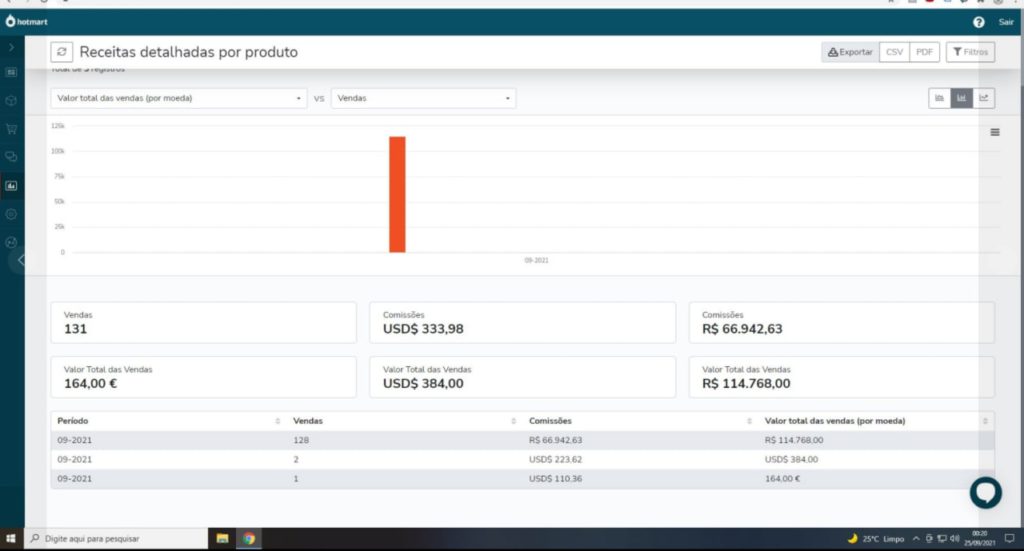Viewport: 1024px width, 551px height.
Task: Click the orange bar in the chart
Action: point(397,195)
